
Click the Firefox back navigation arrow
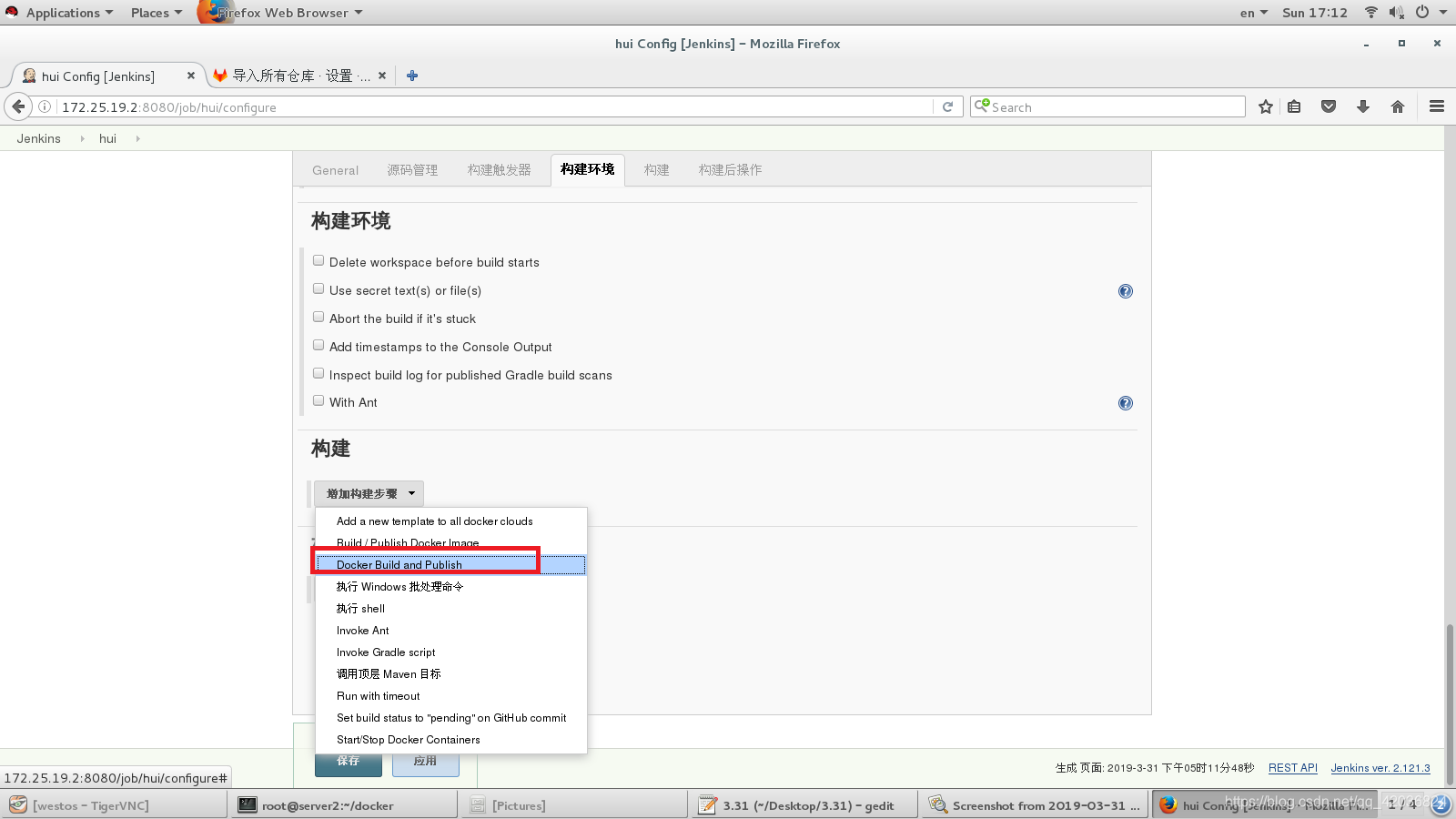point(18,106)
